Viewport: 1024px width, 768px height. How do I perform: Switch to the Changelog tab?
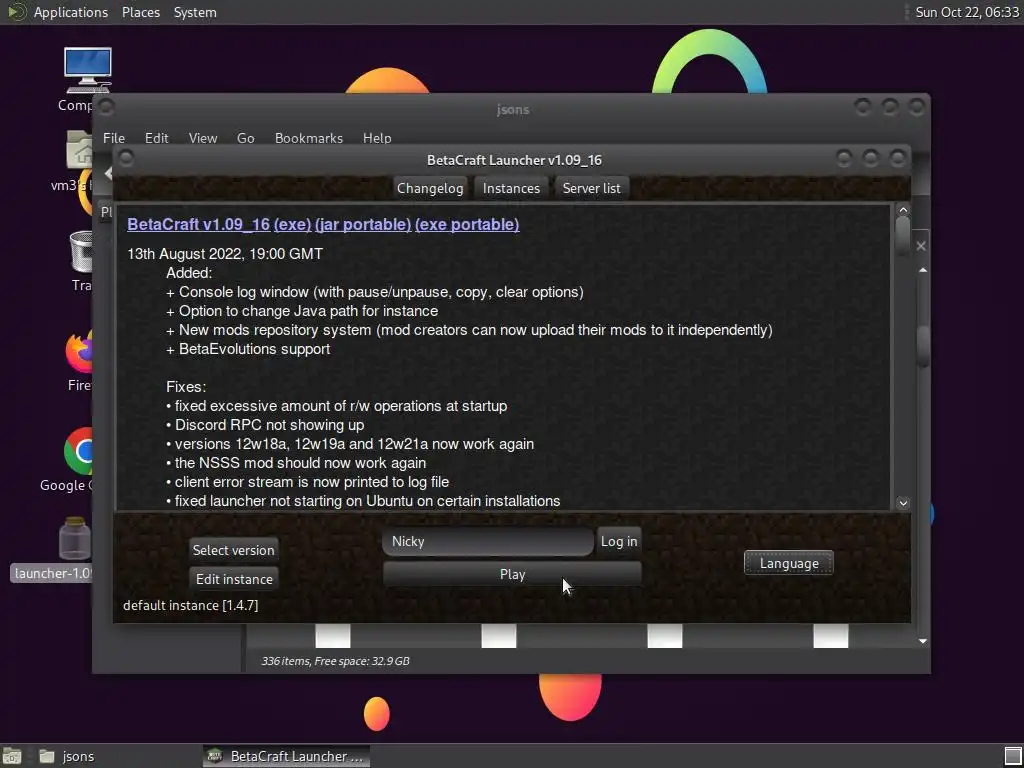pos(430,188)
